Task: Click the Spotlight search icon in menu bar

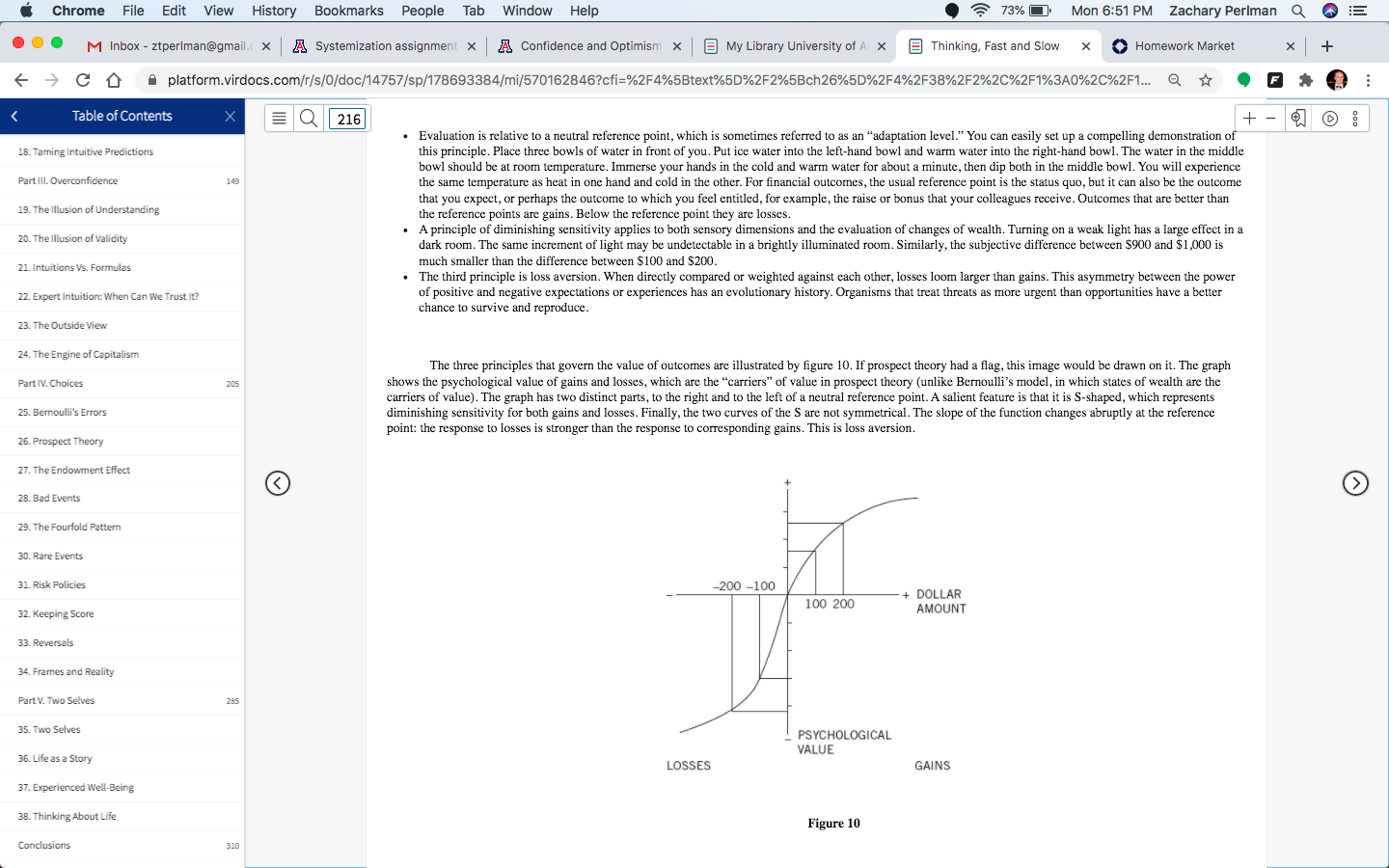Action: click(x=1298, y=11)
